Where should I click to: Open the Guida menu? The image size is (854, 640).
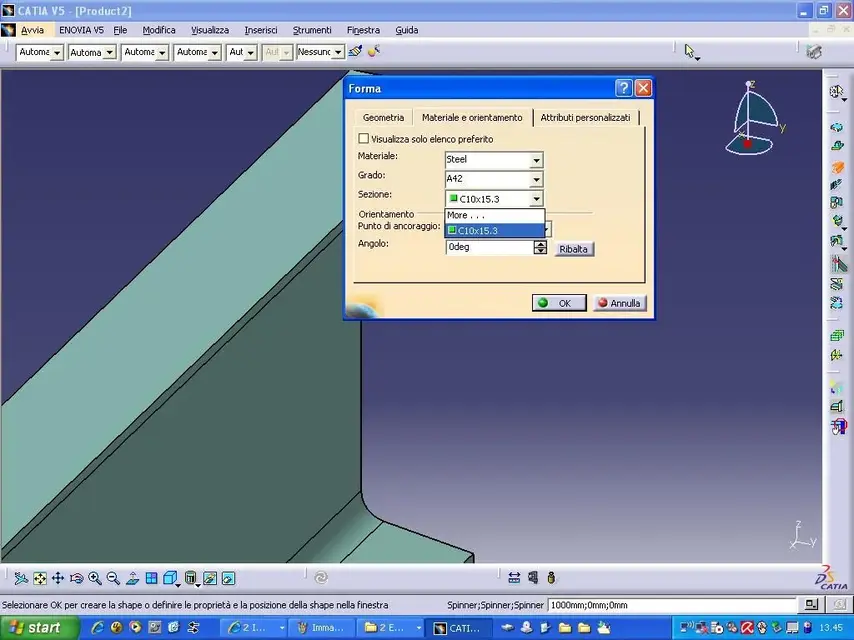click(x=406, y=30)
